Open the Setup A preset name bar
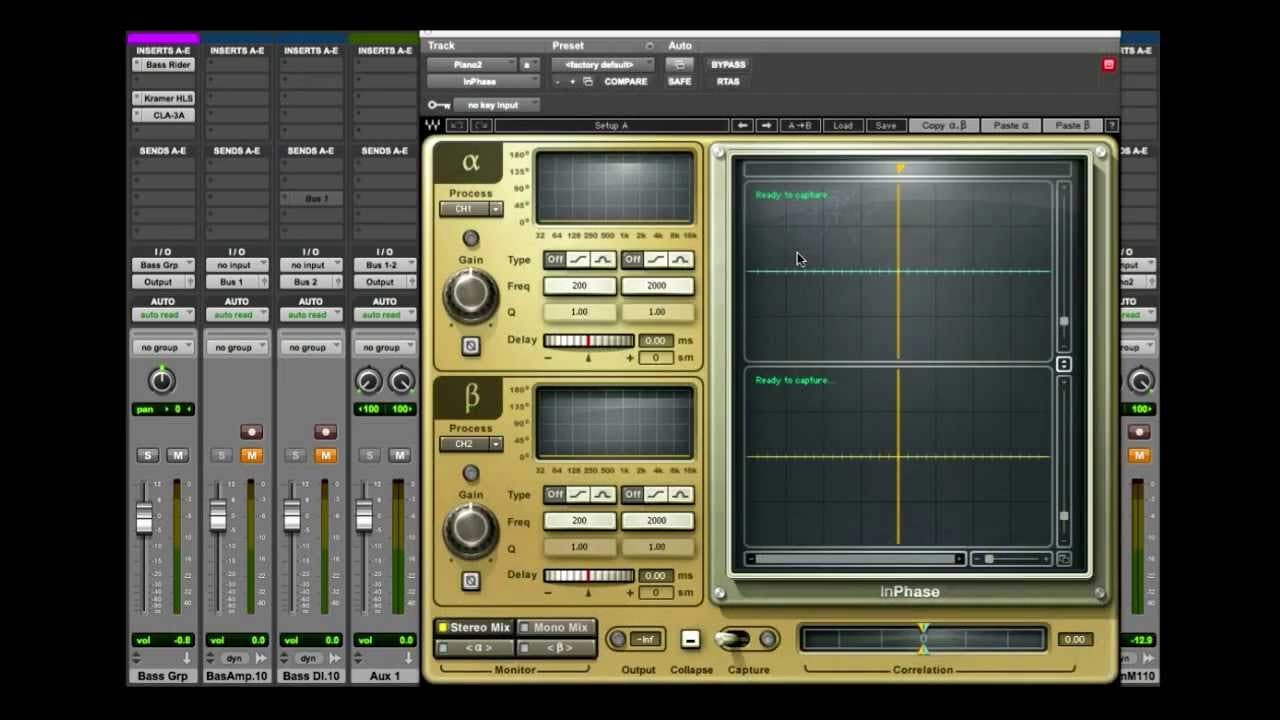Screen dimensions: 1280x720 tap(611, 125)
